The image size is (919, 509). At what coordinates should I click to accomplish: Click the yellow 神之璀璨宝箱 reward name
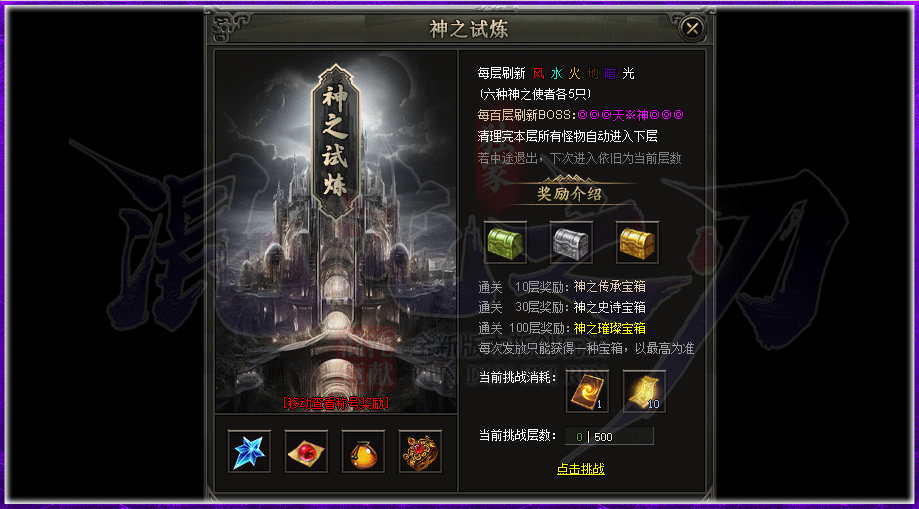click(610, 328)
